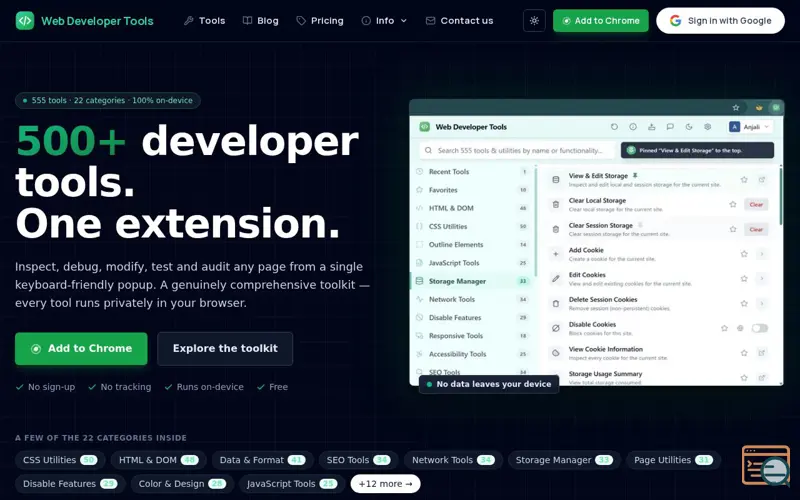Screen dimensions: 800x500
Task: Star the Edit Cookies tool
Action: coord(744,279)
